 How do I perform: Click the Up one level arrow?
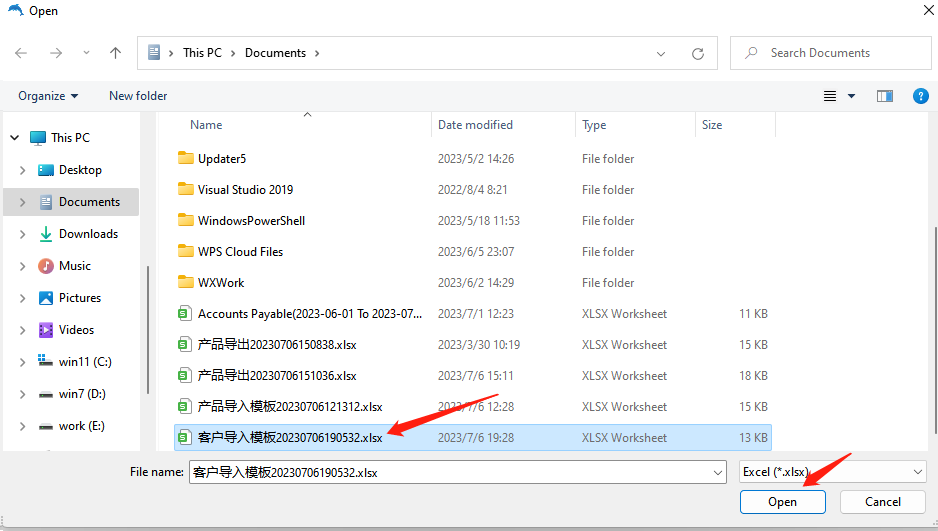click(115, 53)
